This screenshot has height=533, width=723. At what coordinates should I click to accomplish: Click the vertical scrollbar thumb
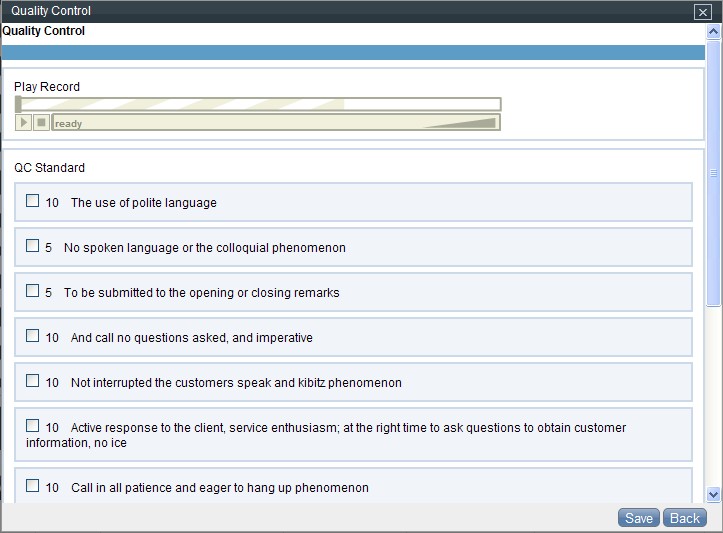click(x=713, y=172)
